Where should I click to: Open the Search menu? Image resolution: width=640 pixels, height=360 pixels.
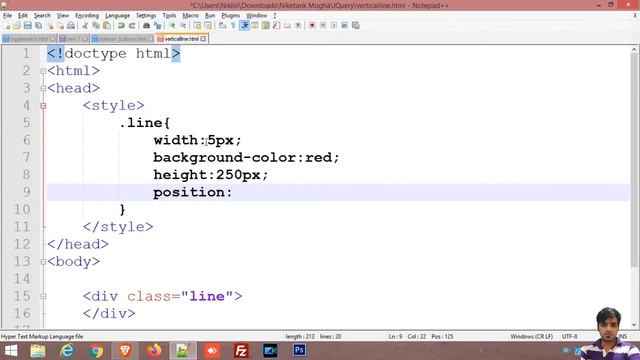click(x=42, y=16)
